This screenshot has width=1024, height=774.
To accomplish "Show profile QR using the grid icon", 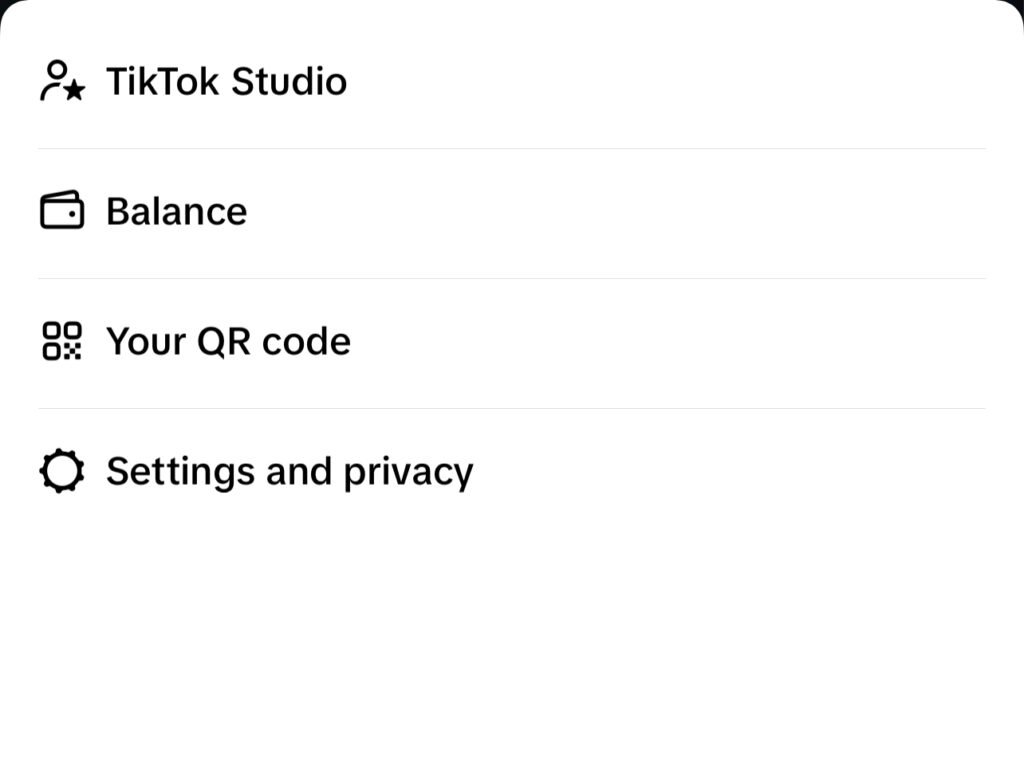I will (62, 341).
